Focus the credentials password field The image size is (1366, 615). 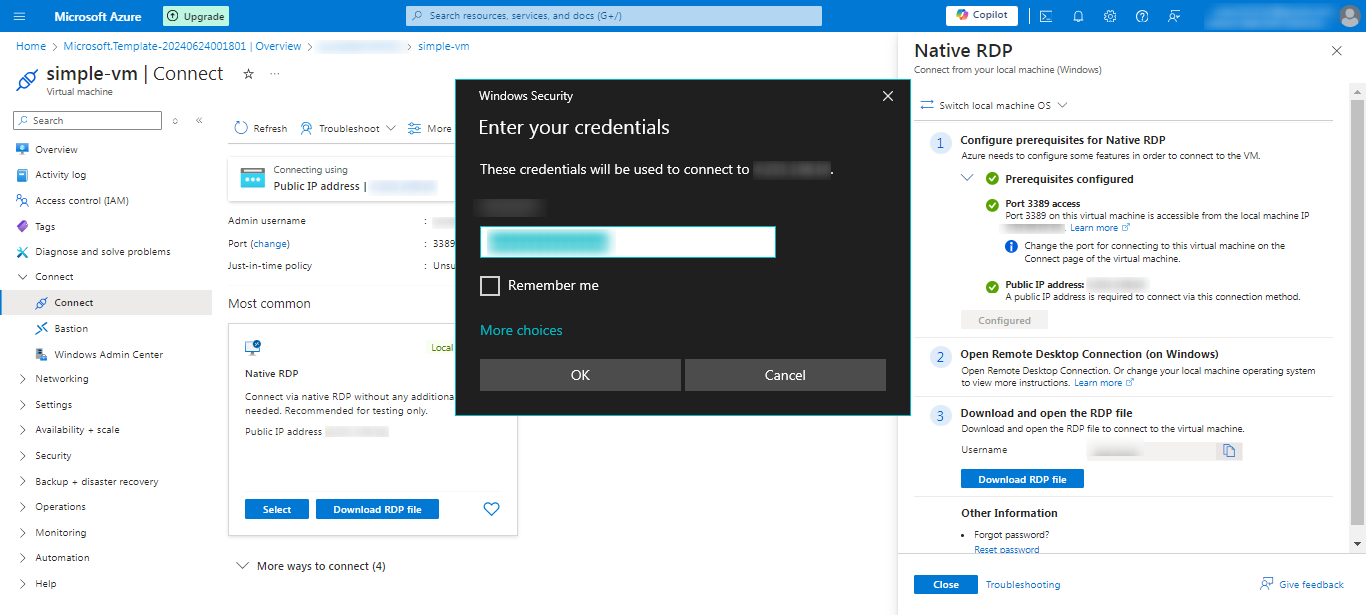tap(627, 242)
